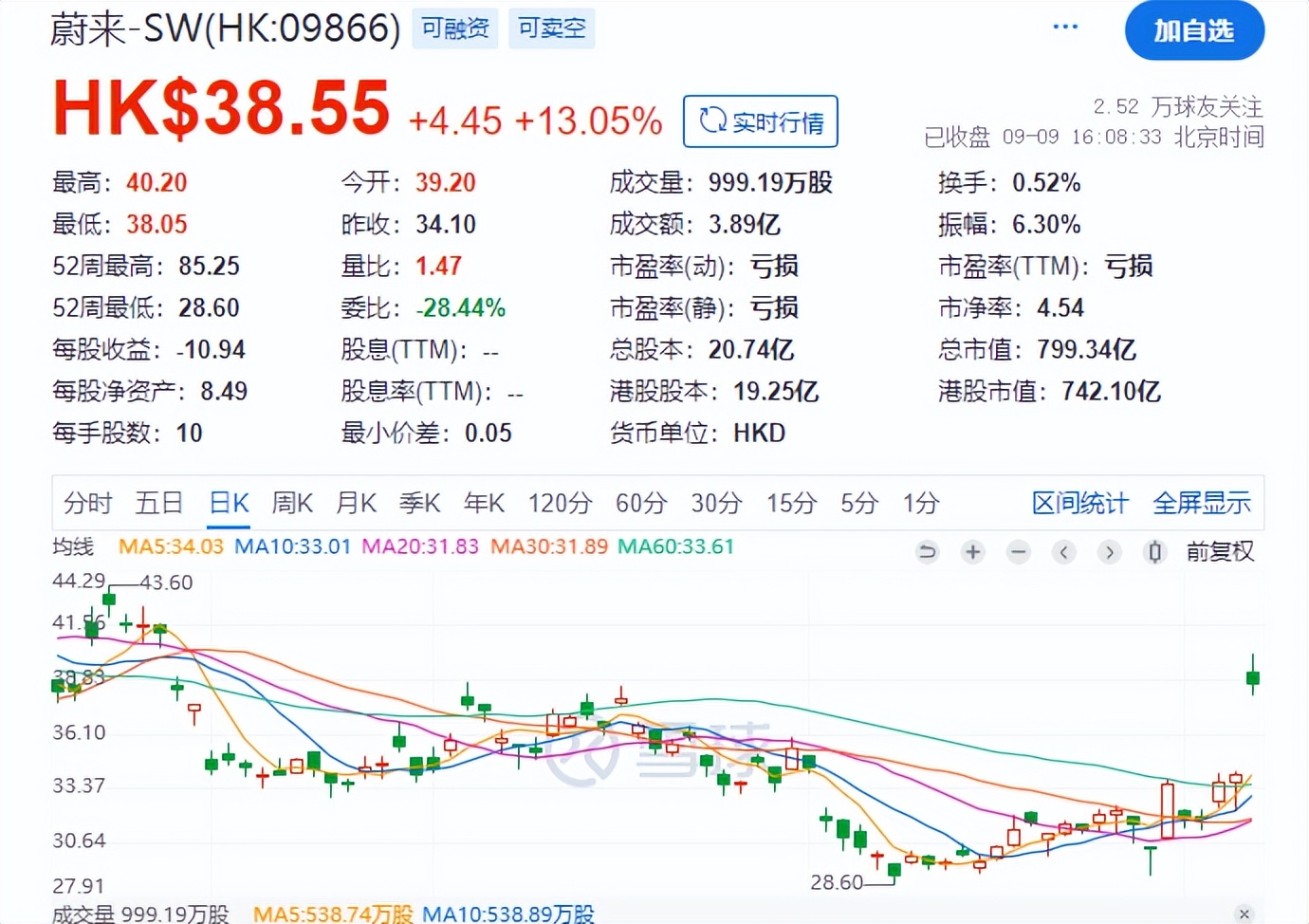Zoom in on the chart with plus icon
This screenshot has width=1309, height=924.
coord(972,551)
